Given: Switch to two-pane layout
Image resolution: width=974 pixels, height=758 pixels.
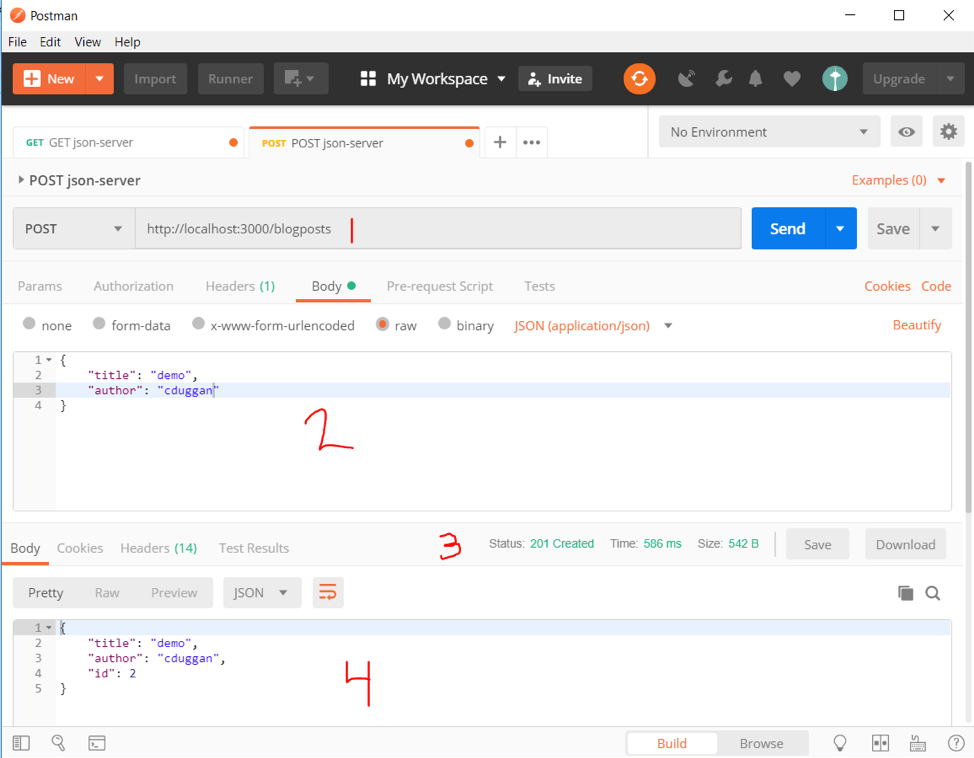Looking at the screenshot, I should point(880,743).
